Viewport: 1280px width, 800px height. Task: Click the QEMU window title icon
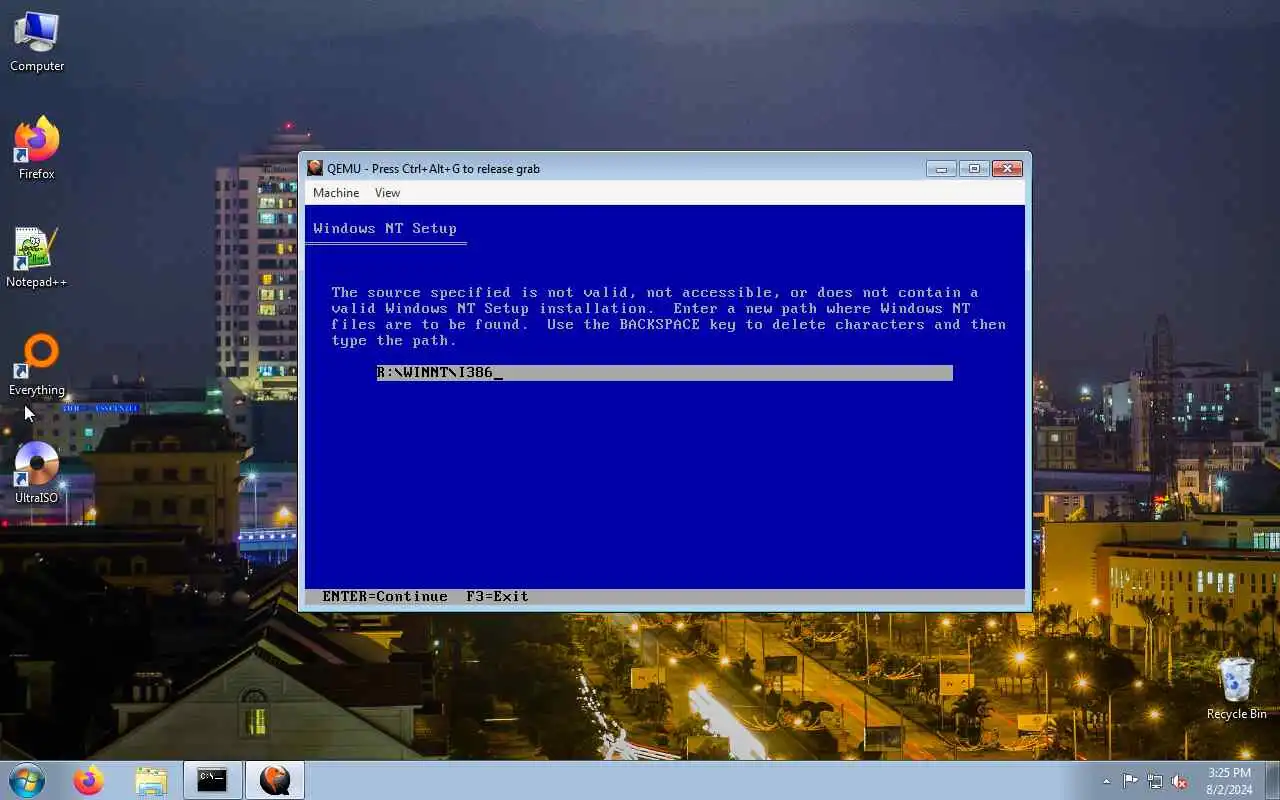(315, 168)
